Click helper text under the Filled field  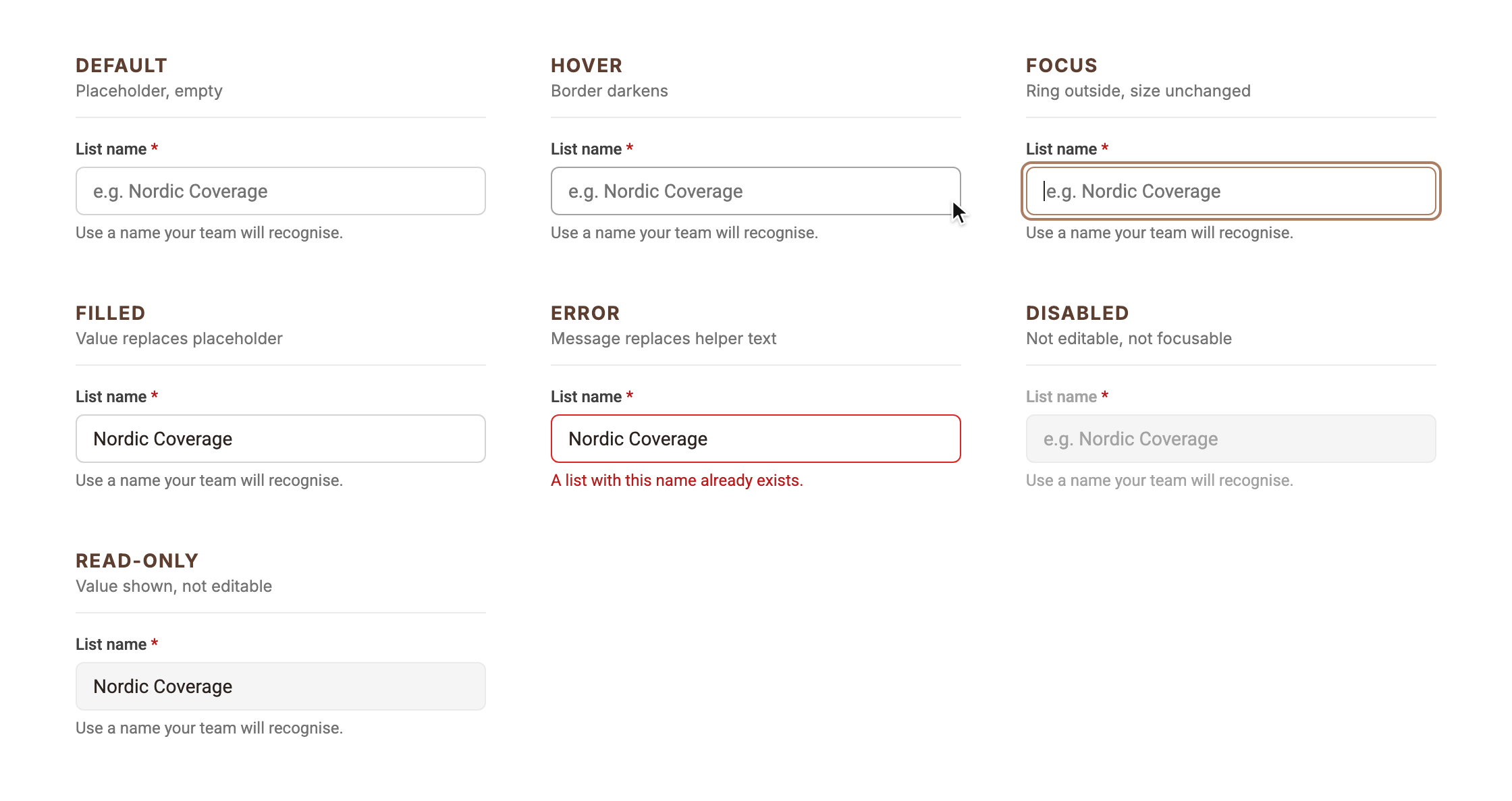tap(209, 480)
